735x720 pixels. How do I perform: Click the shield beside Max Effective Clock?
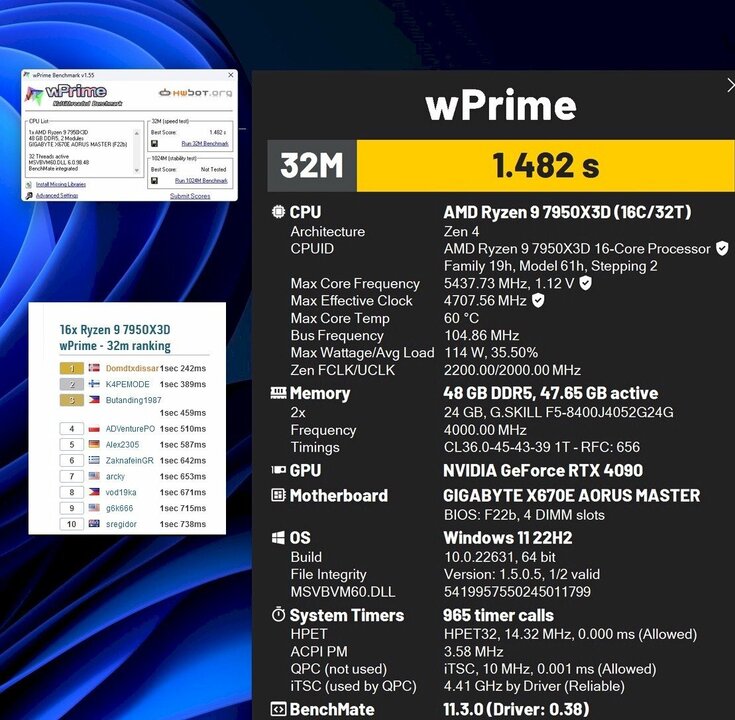point(538,300)
